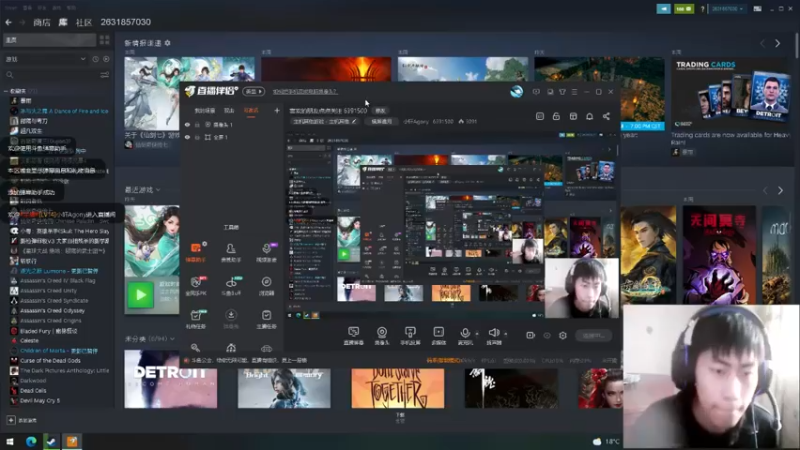
Task: Switch to the first scene tab in streaming tool
Action: click(205, 111)
